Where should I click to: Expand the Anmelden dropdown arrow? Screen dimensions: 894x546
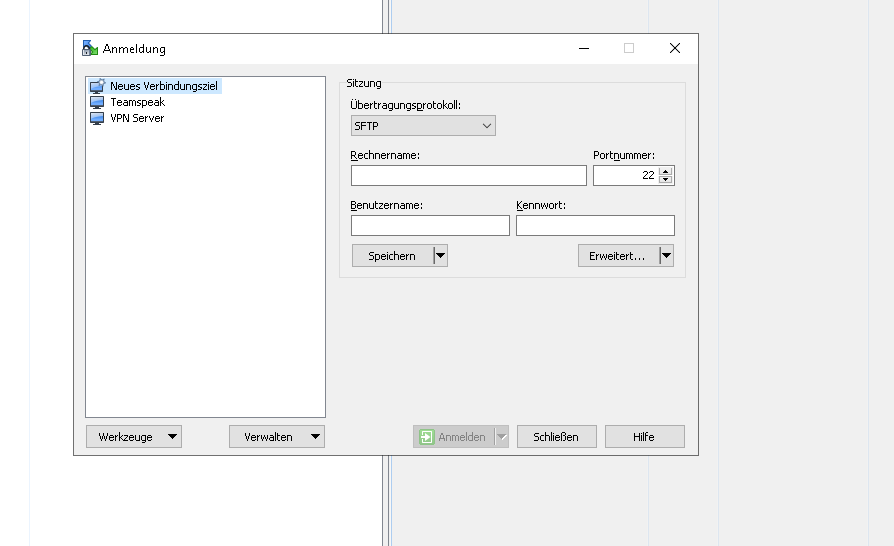[502, 437]
